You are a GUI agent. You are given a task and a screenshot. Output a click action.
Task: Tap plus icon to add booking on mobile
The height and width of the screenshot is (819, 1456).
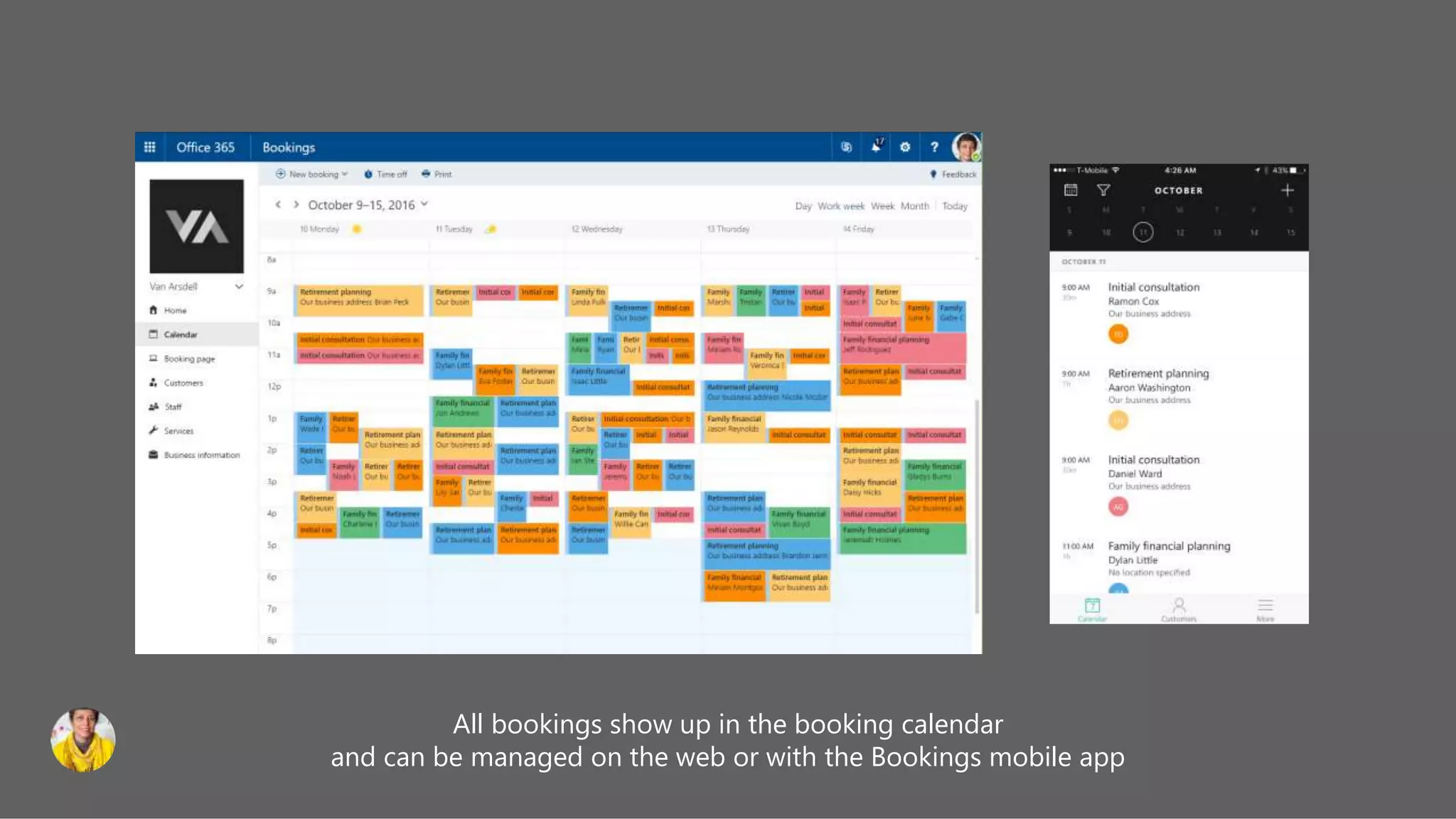tap(1288, 190)
